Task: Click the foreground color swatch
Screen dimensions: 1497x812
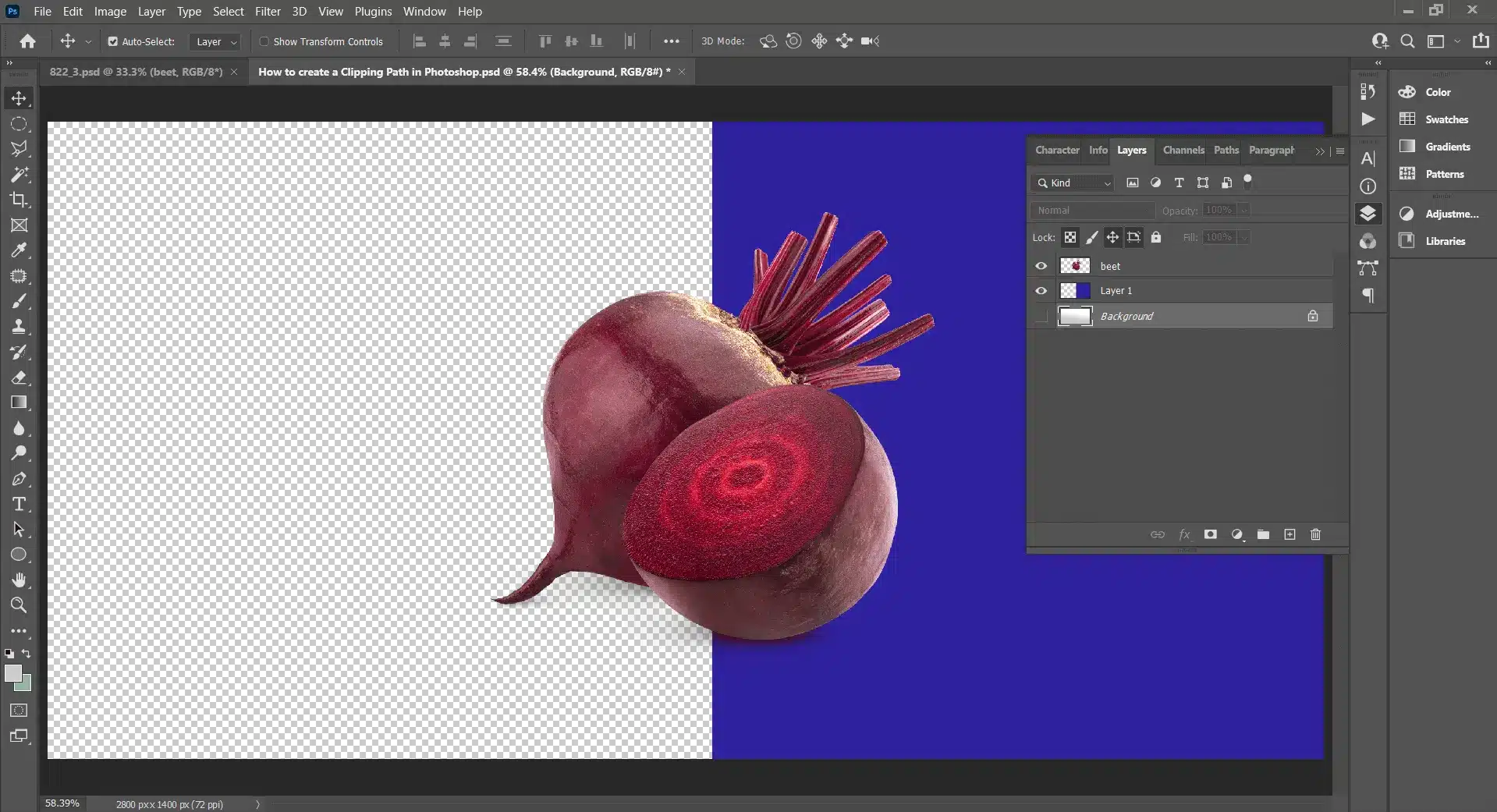Action: tap(12, 673)
